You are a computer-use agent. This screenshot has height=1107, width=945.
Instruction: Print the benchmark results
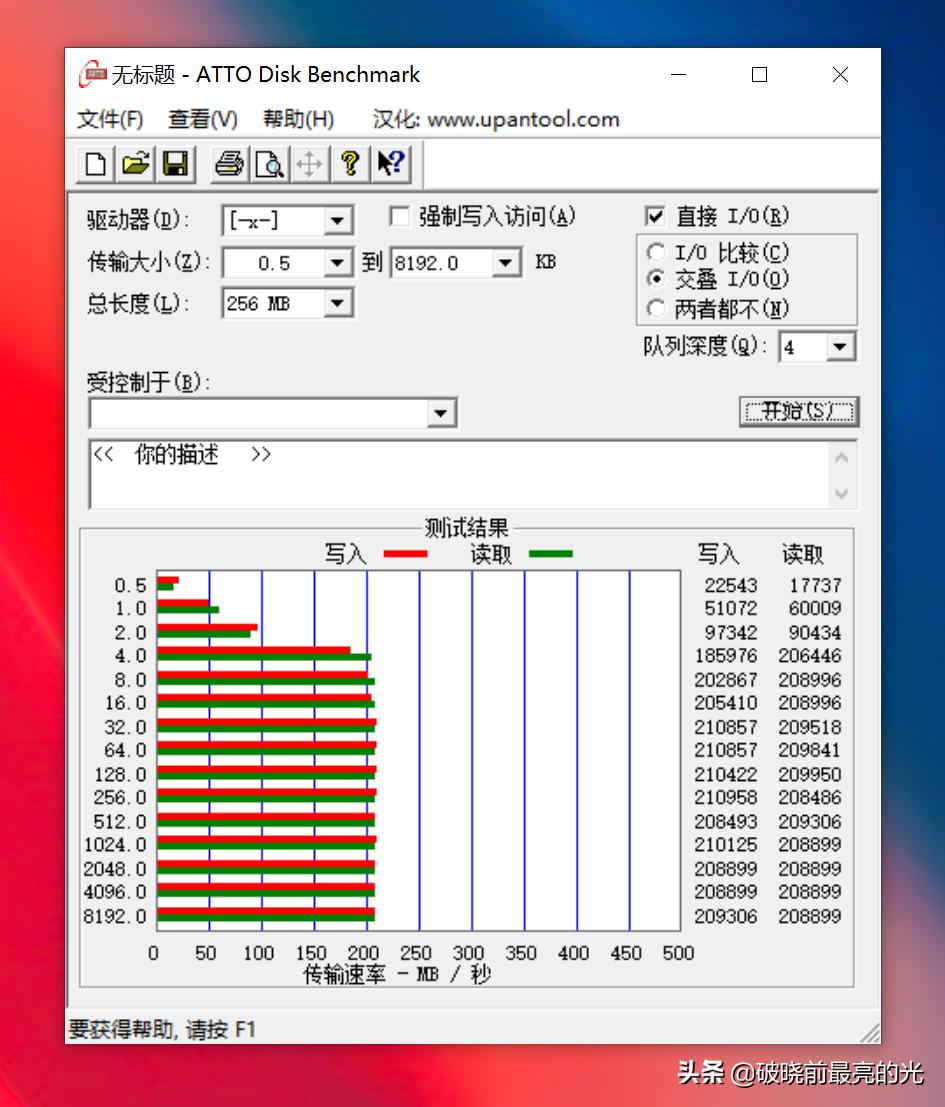coord(228,164)
